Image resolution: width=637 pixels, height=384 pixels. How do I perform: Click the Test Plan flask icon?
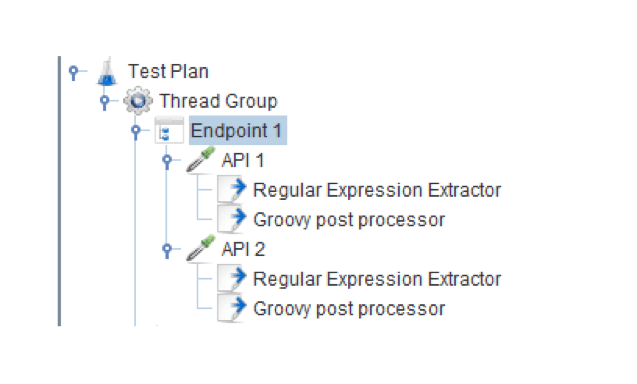(107, 72)
